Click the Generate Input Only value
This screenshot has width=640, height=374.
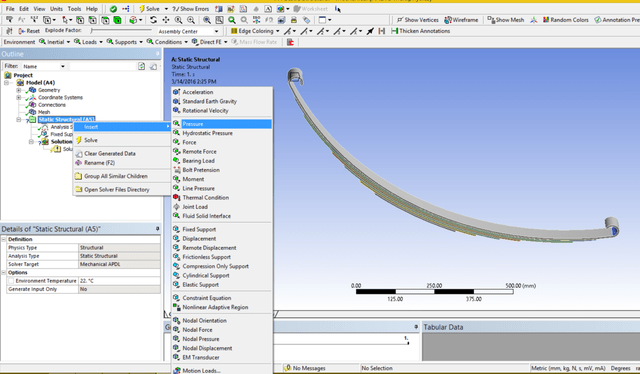tap(119, 289)
